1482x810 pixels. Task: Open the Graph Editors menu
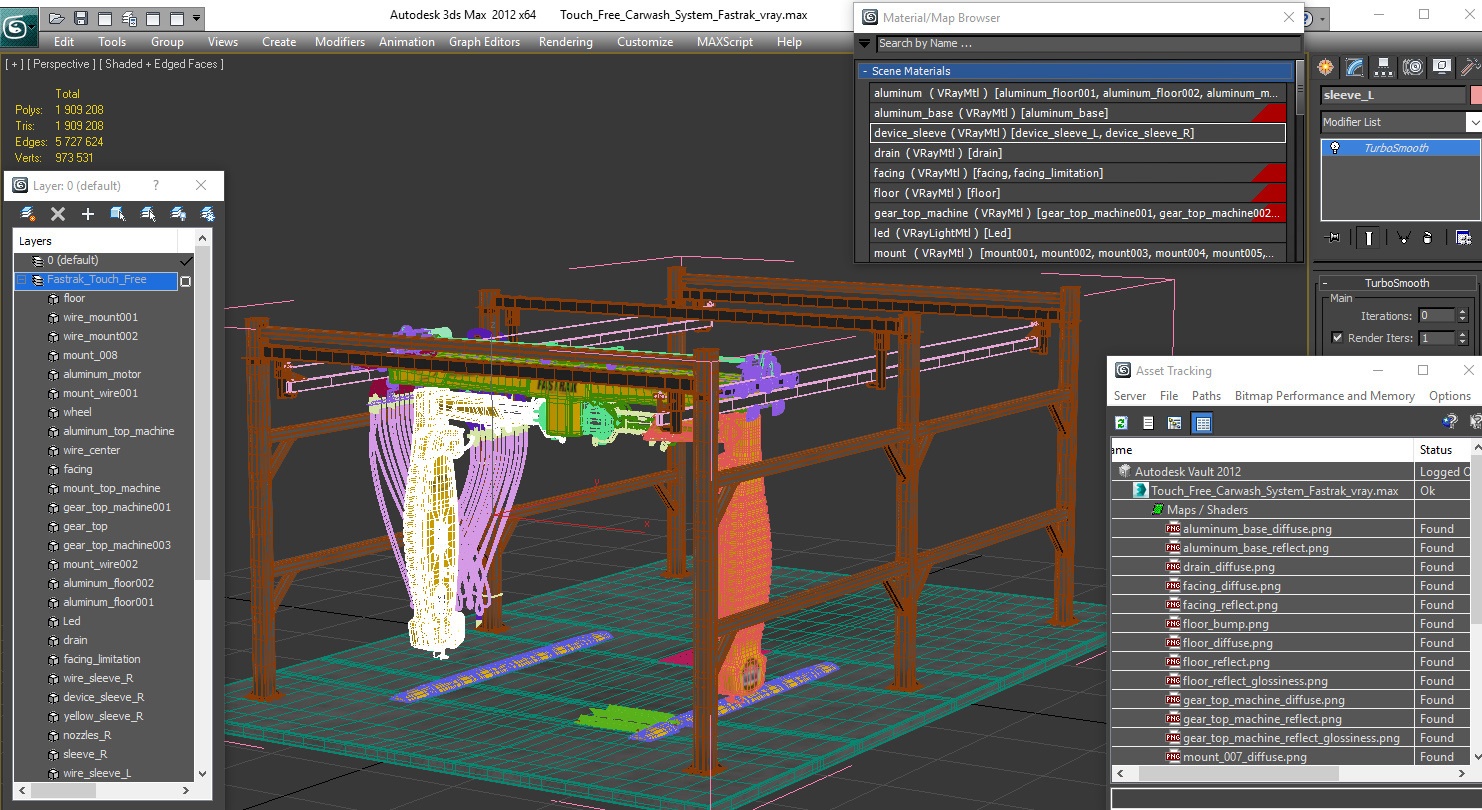[484, 42]
